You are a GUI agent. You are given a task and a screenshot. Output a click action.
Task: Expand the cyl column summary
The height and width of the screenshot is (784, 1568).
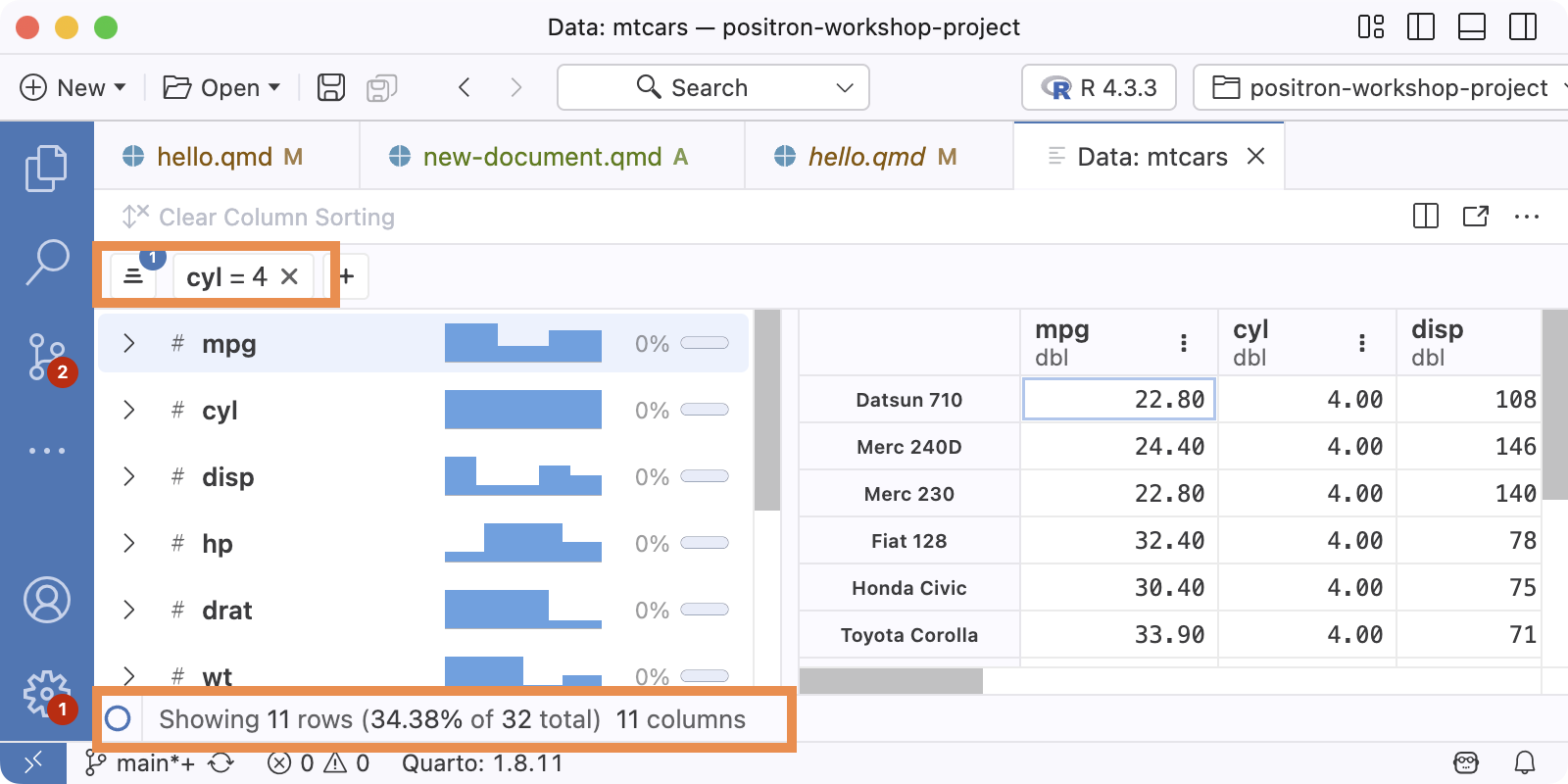pyautogui.click(x=128, y=410)
